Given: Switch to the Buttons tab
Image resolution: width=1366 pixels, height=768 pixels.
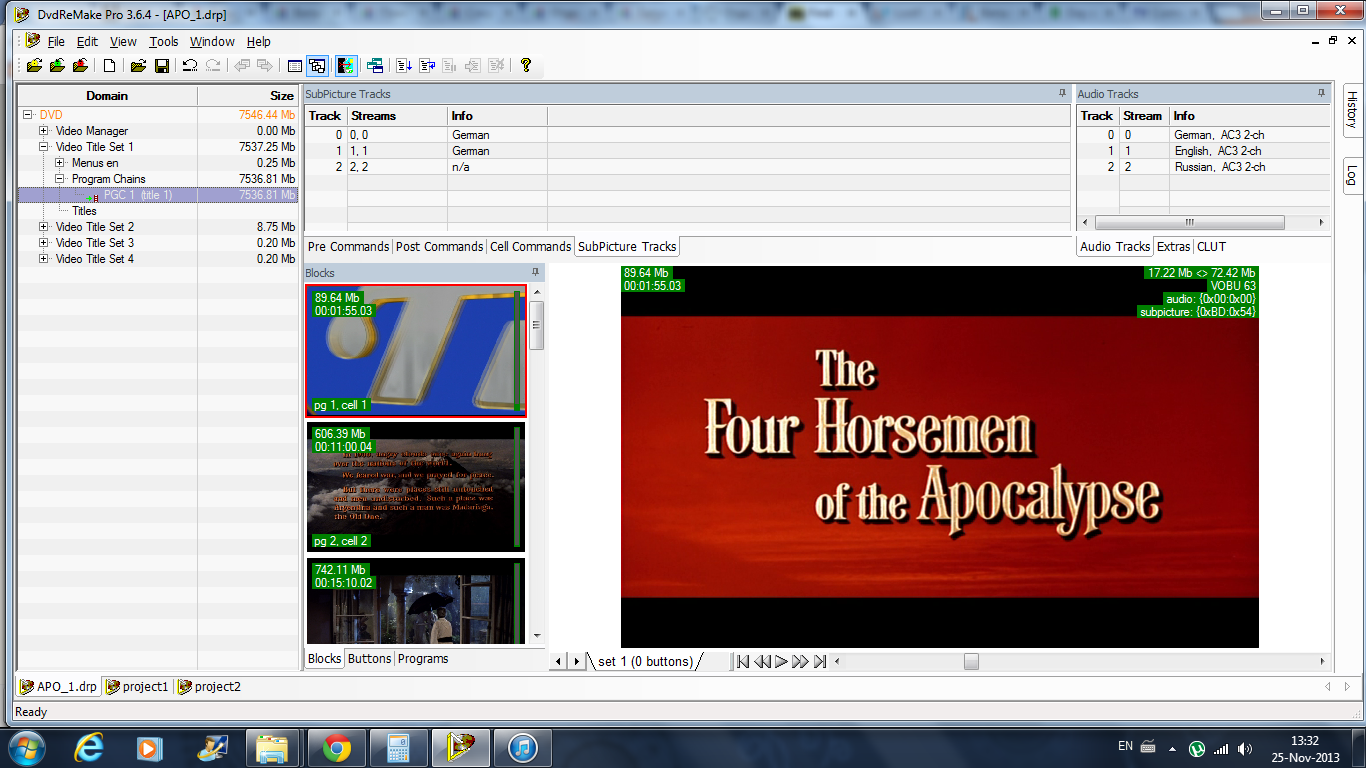Looking at the screenshot, I should click(x=369, y=658).
